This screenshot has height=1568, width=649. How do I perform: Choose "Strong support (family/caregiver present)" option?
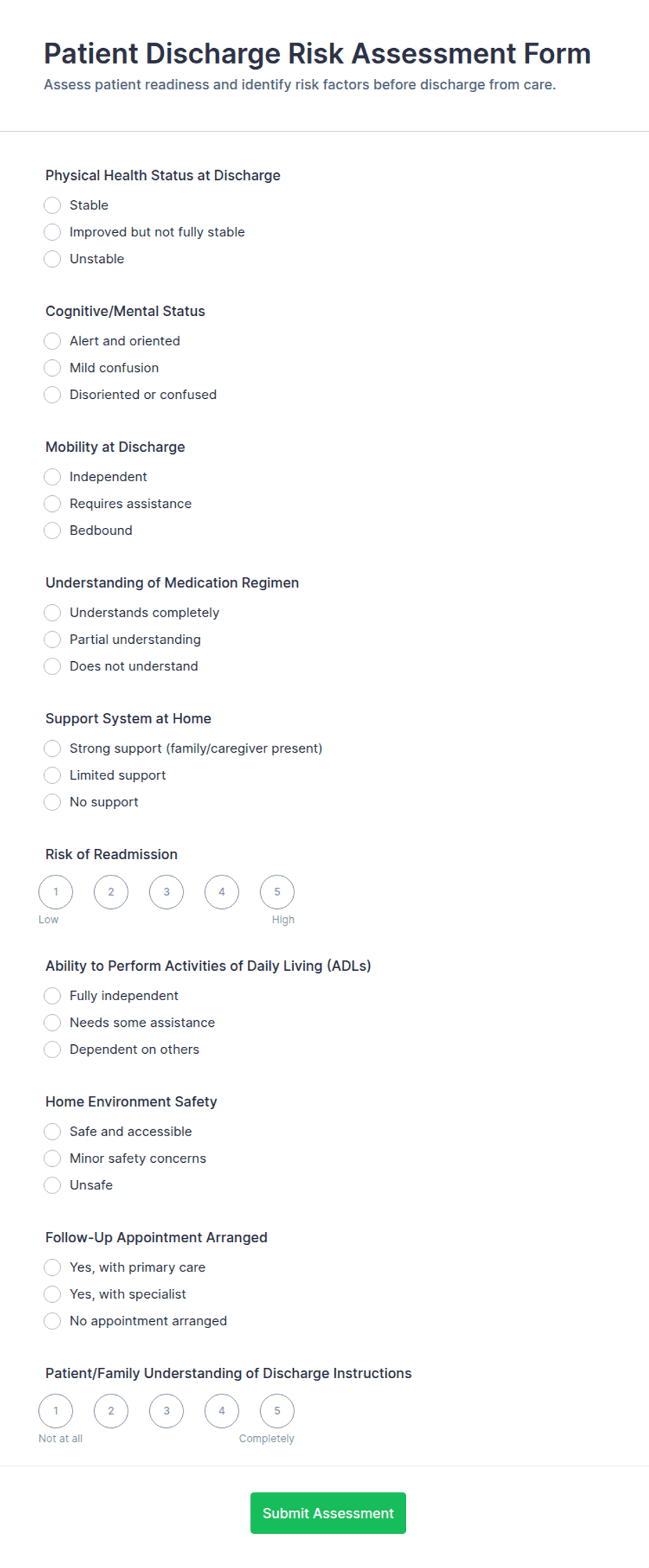pos(52,748)
